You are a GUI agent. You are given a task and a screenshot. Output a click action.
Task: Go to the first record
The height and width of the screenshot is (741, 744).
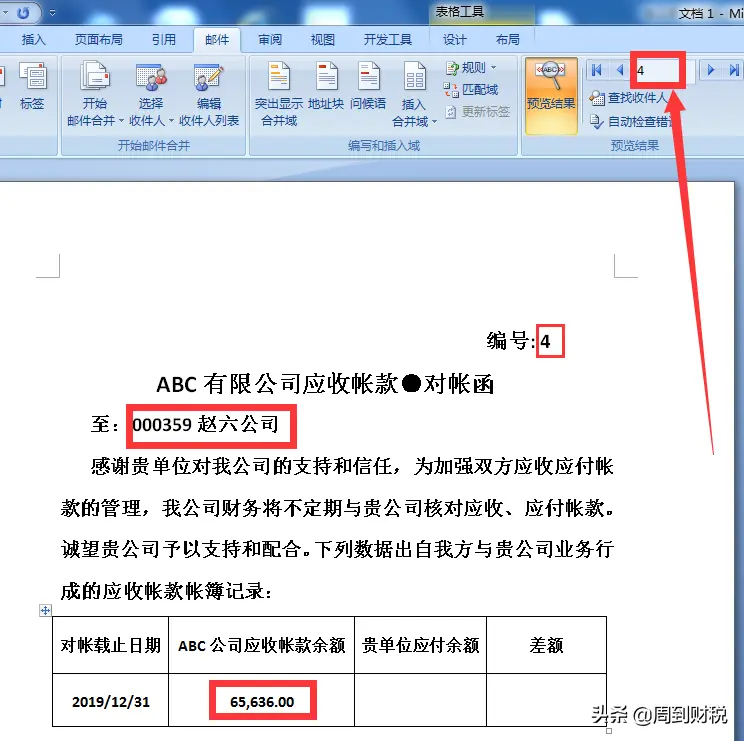click(597, 70)
